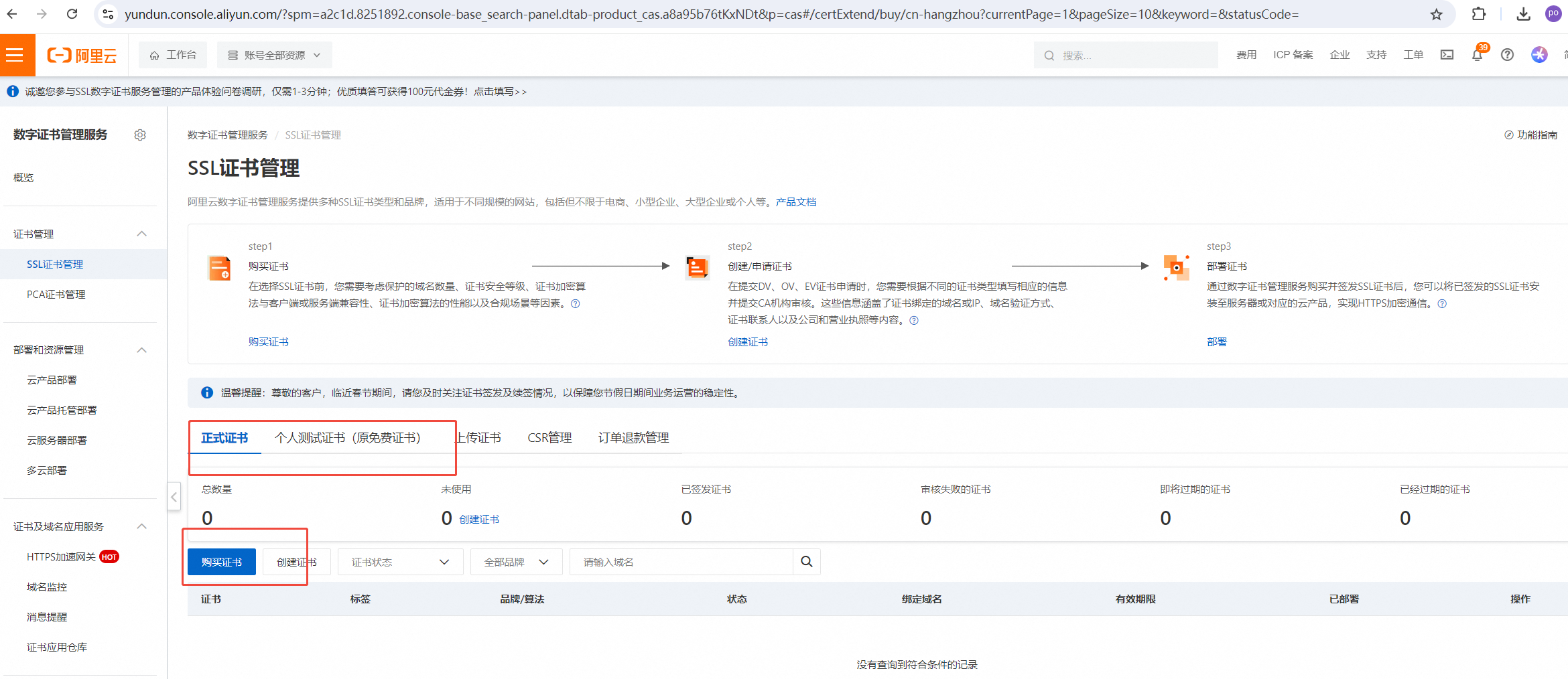Collapse the 部署和资源管理 sidebar section
Image resolution: width=1568 pixels, height=679 pixels.
pos(141,350)
